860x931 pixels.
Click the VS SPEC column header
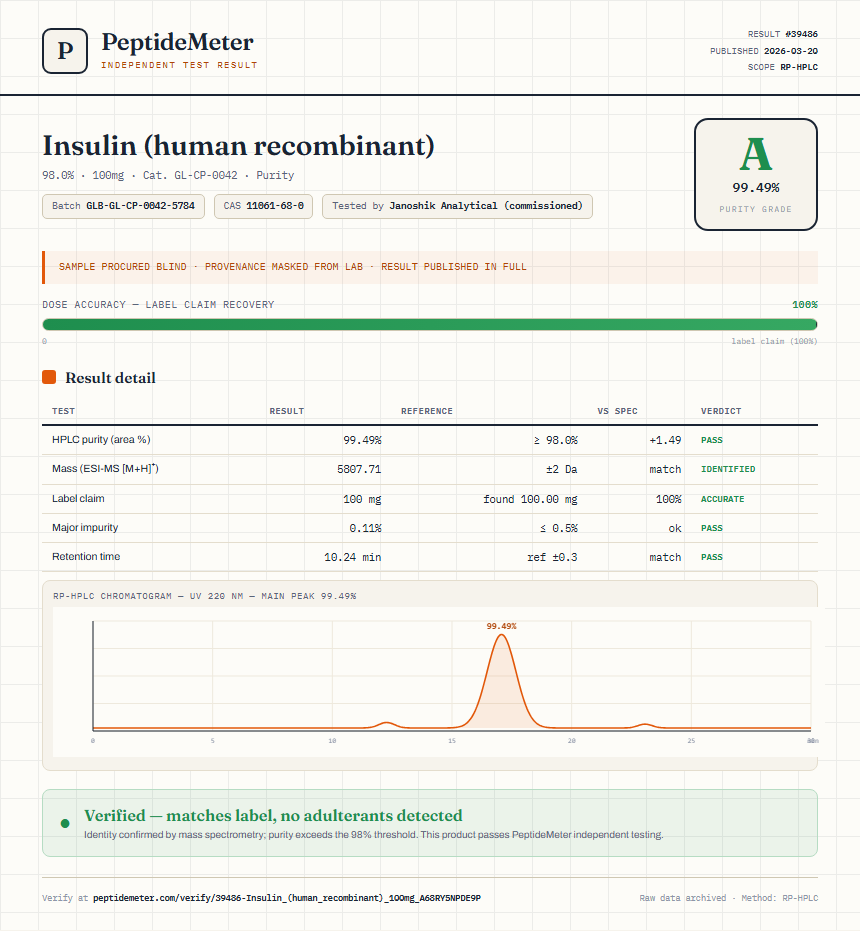point(618,411)
